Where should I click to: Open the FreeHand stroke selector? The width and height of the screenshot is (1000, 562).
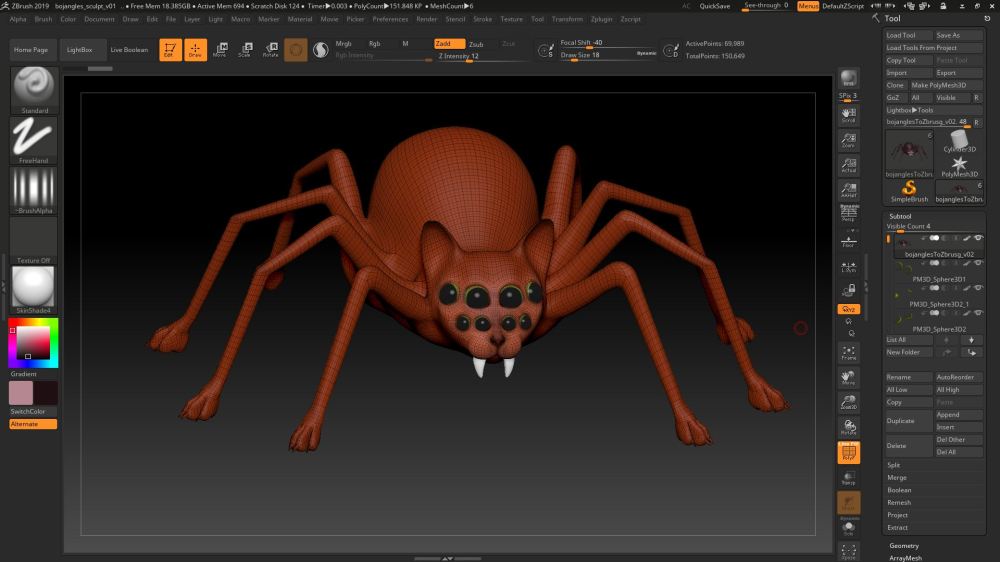(x=34, y=140)
